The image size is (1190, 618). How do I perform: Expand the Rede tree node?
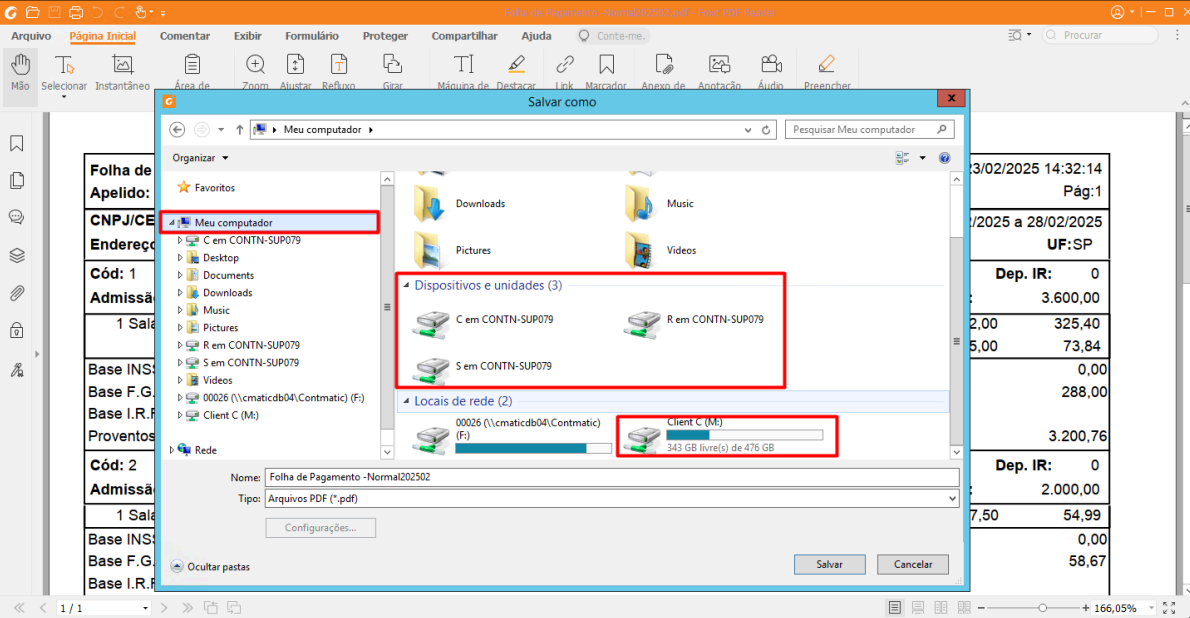[172, 450]
